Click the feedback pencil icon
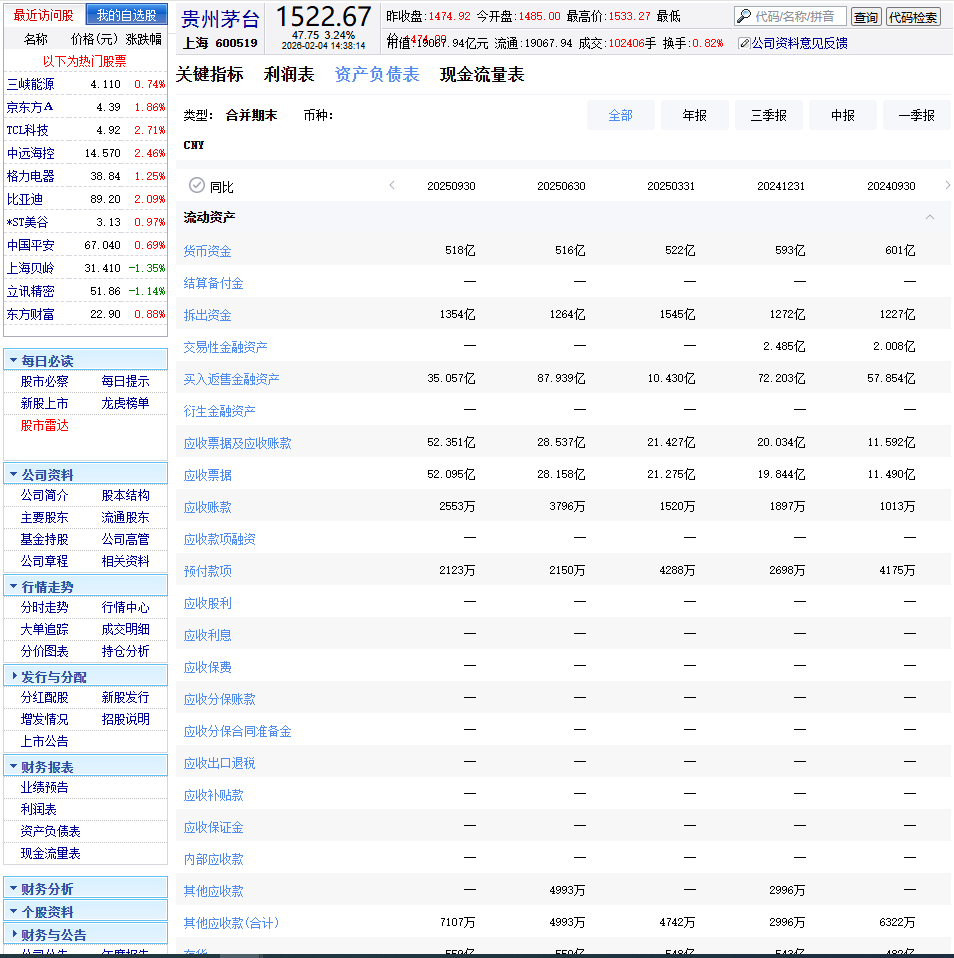The image size is (954, 958). (743, 43)
